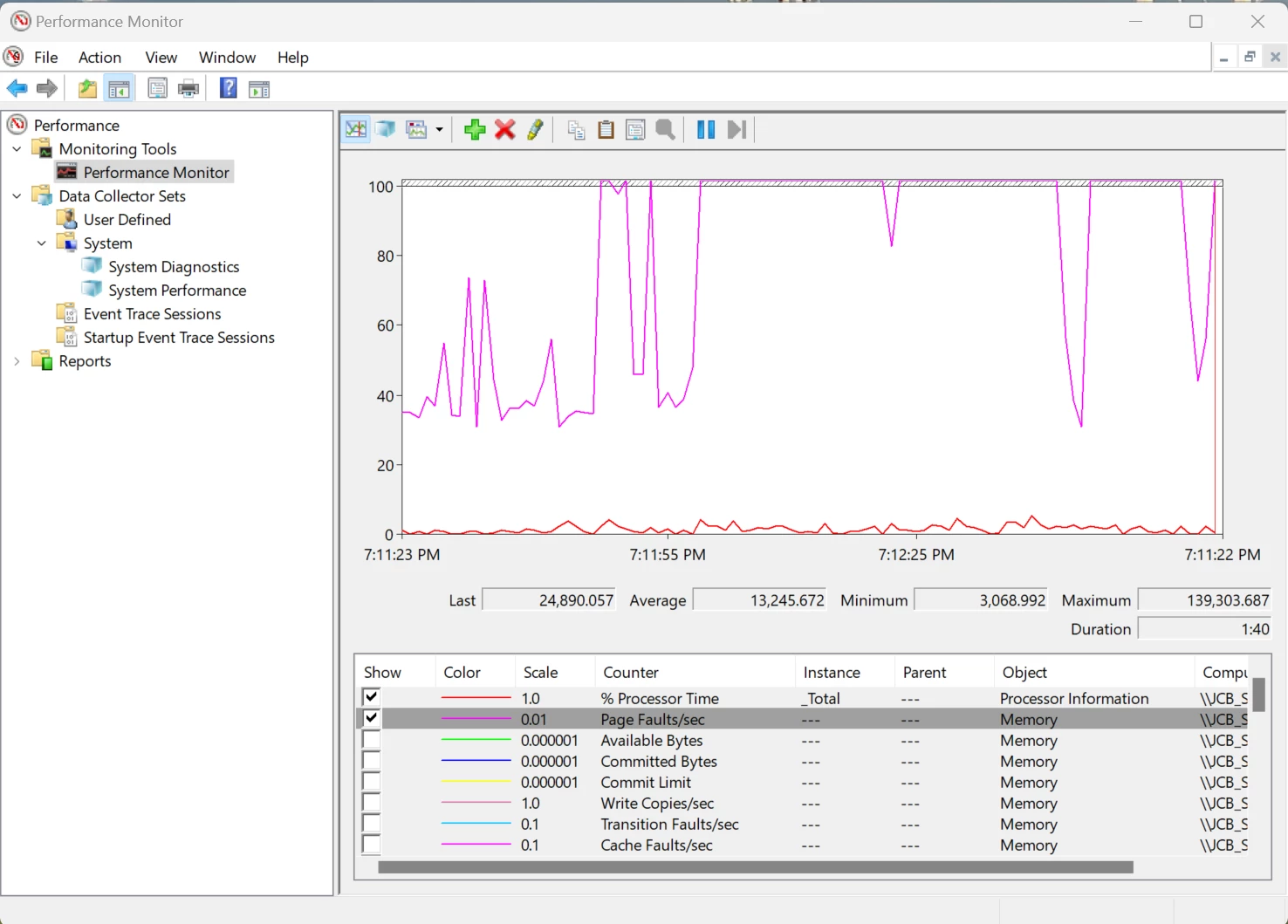Image resolution: width=1288 pixels, height=924 pixels.
Task: Click the Print icon in the main toolbar
Action: pyautogui.click(x=188, y=88)
